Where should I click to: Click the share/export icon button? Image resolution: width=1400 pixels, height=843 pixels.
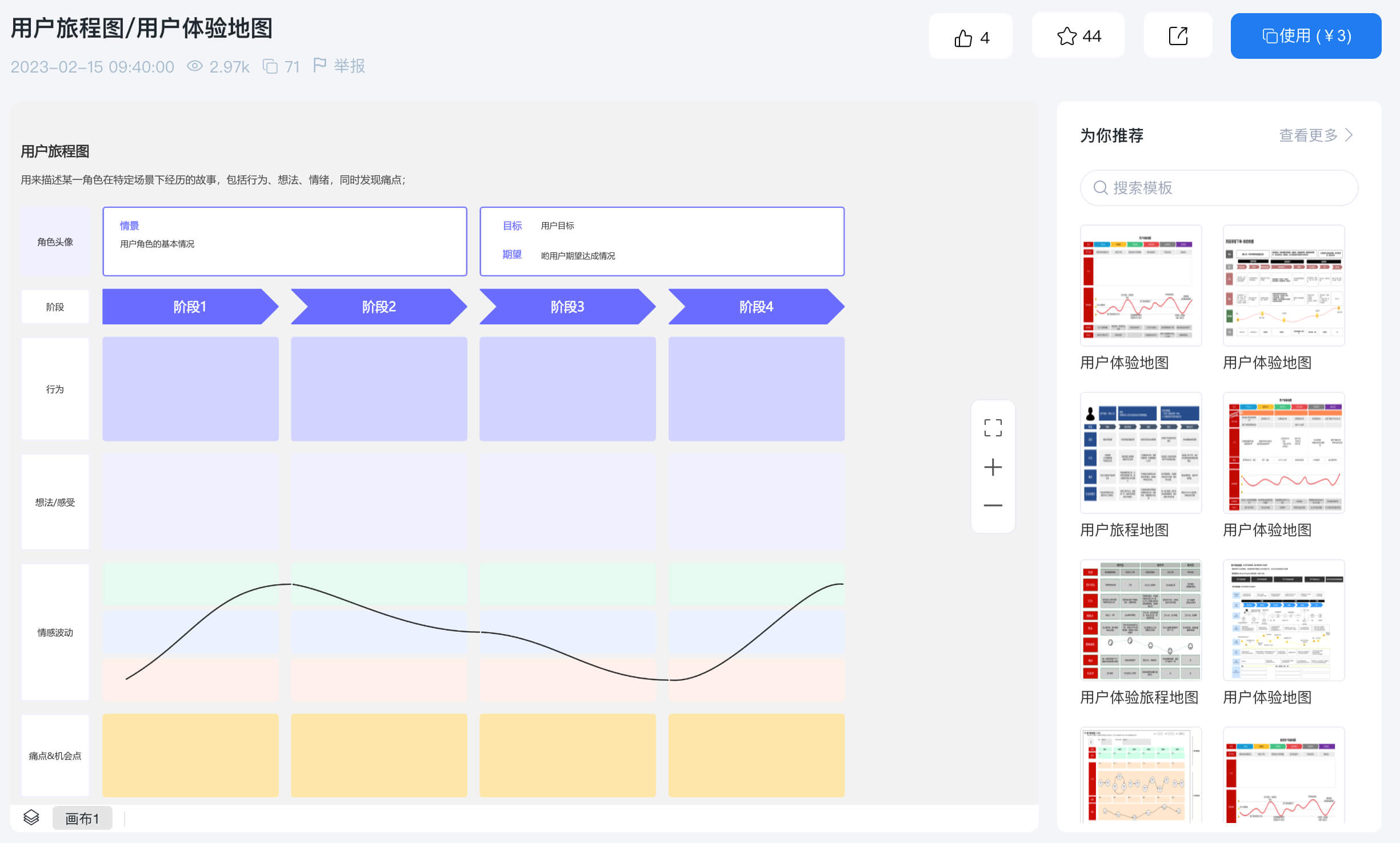coord(1178,37)
